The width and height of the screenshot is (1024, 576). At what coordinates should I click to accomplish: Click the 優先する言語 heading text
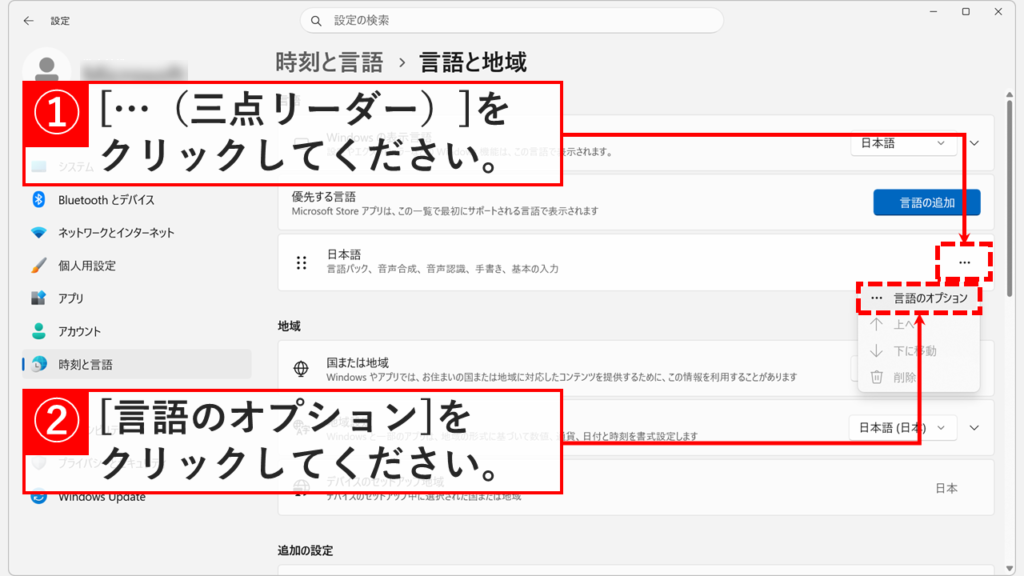pos(324,197)
